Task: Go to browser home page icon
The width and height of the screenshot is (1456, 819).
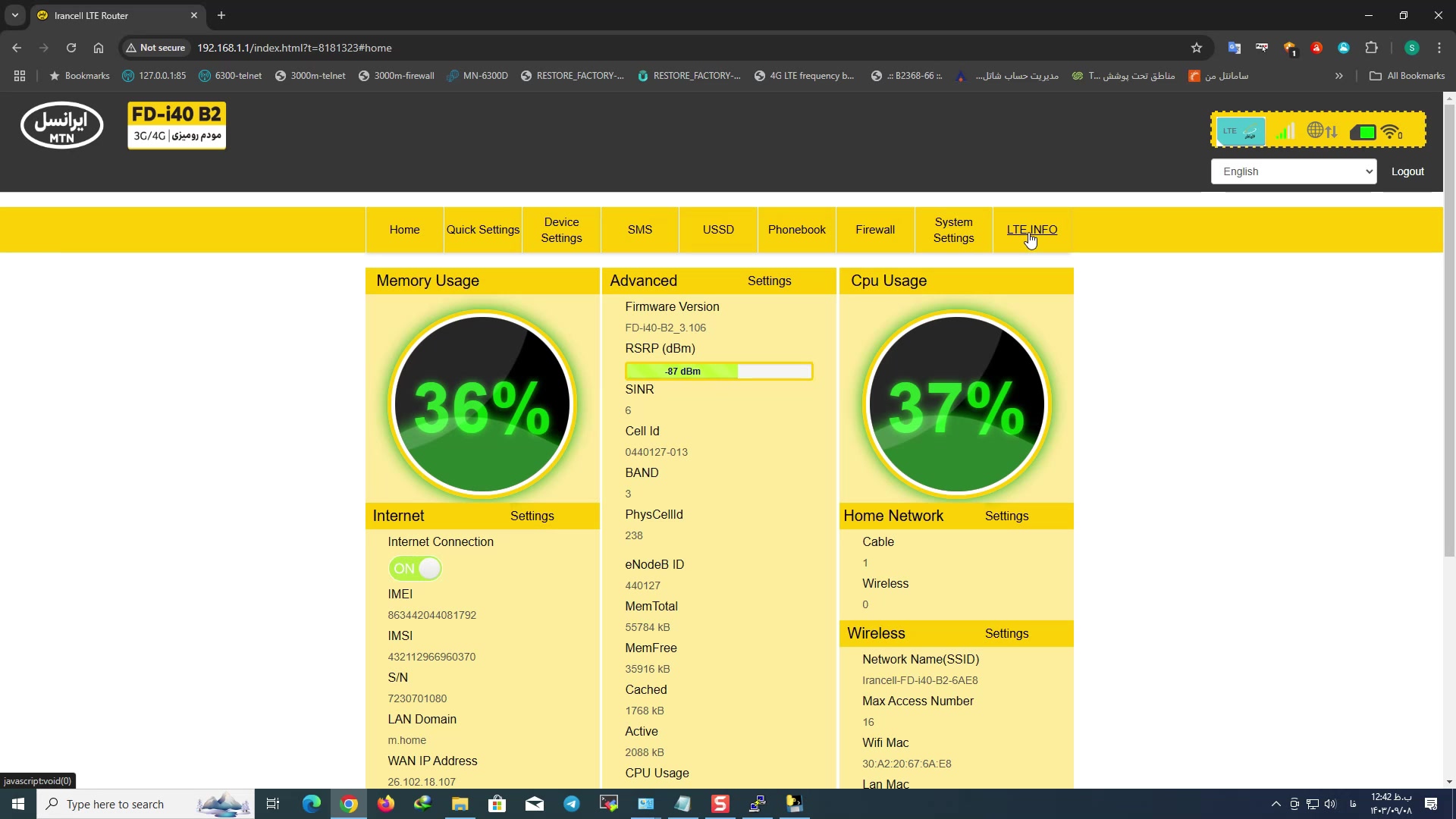Action: [99, 48]
